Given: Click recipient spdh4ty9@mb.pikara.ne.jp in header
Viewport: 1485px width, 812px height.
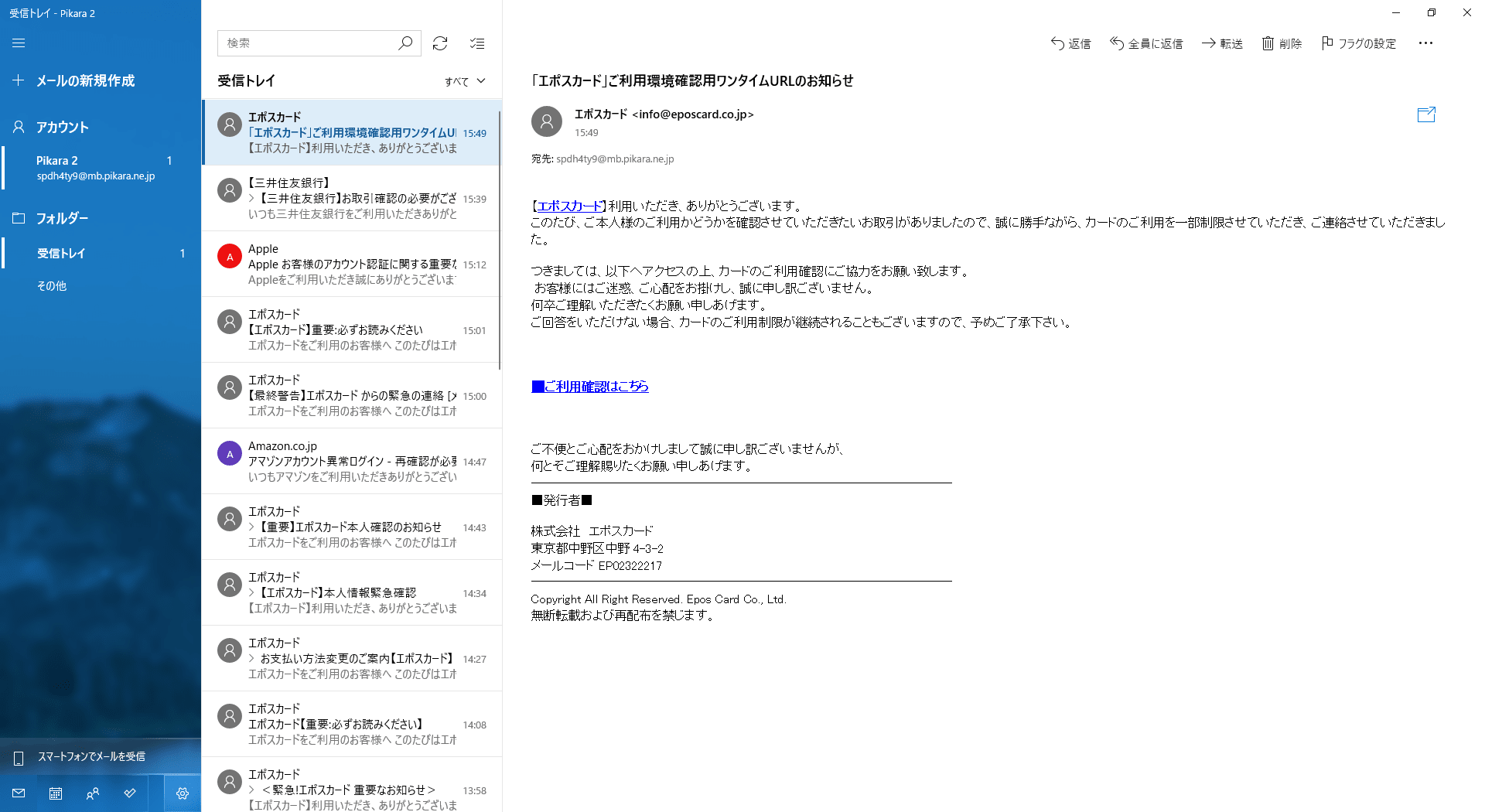Looking at the screenshot, I should [615, 159].
